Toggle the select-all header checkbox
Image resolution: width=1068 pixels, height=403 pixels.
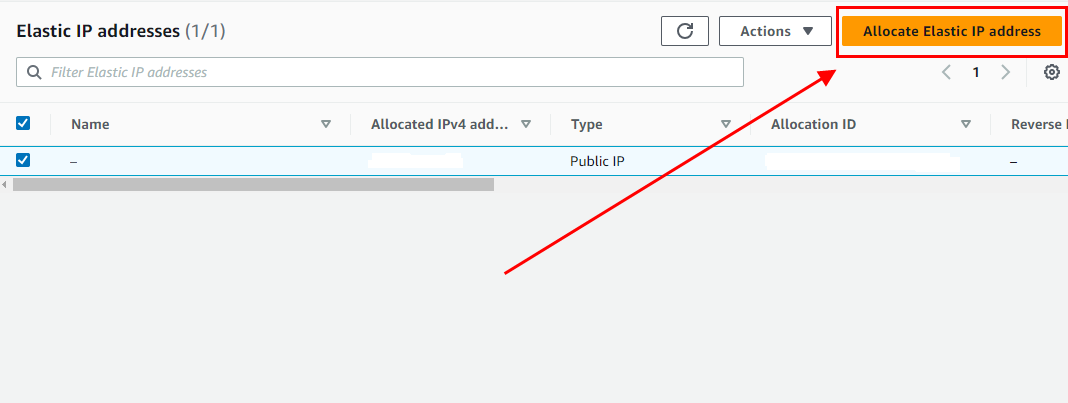[x=23, y=123]
